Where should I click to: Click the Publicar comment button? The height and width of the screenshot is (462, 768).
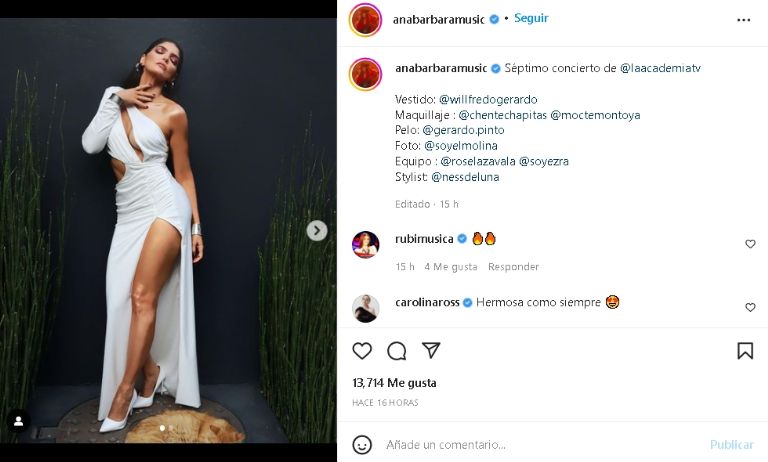(x=731, y=445)
